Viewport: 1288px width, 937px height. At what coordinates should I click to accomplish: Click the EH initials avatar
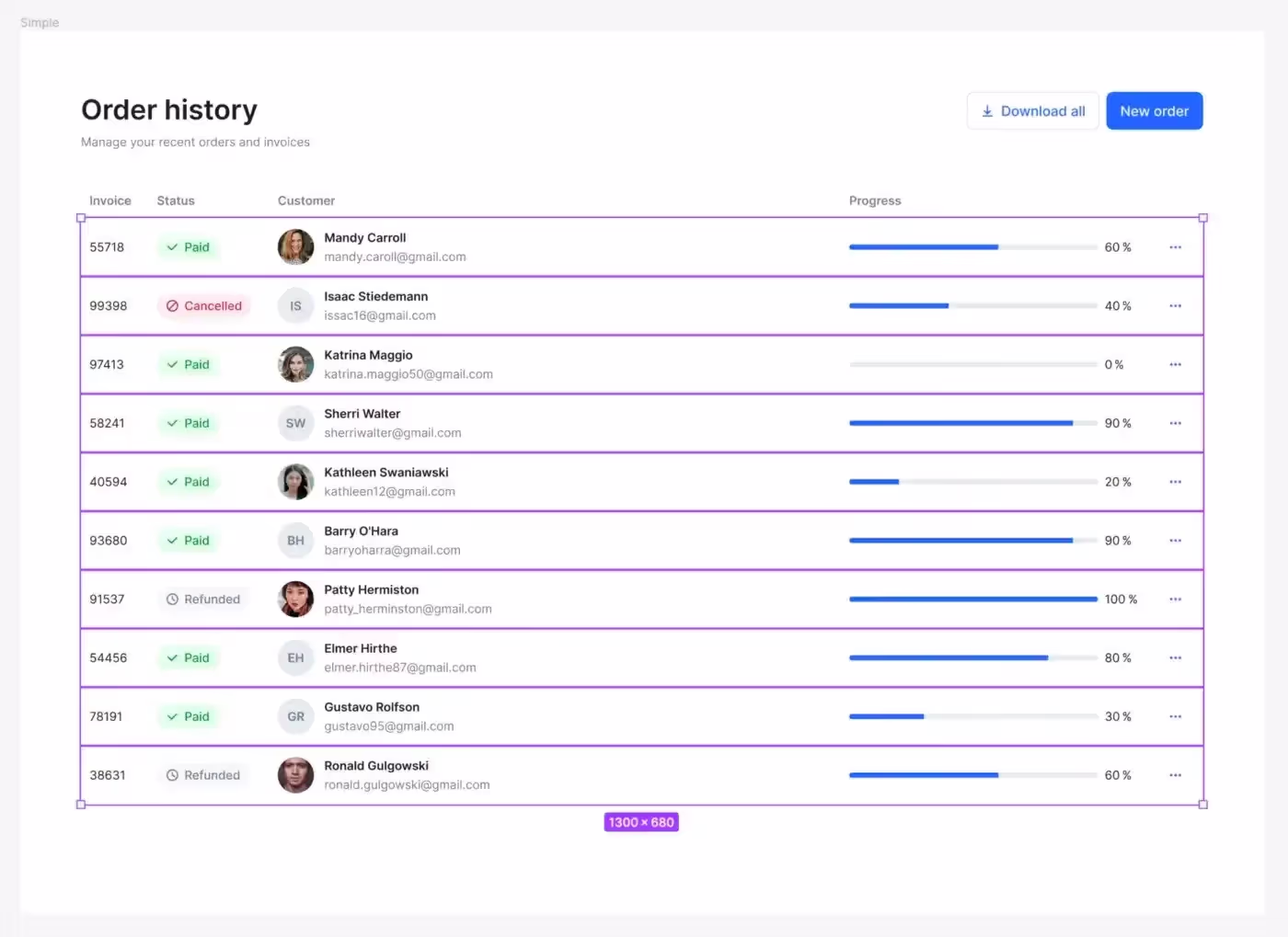(x=295, y=658)
